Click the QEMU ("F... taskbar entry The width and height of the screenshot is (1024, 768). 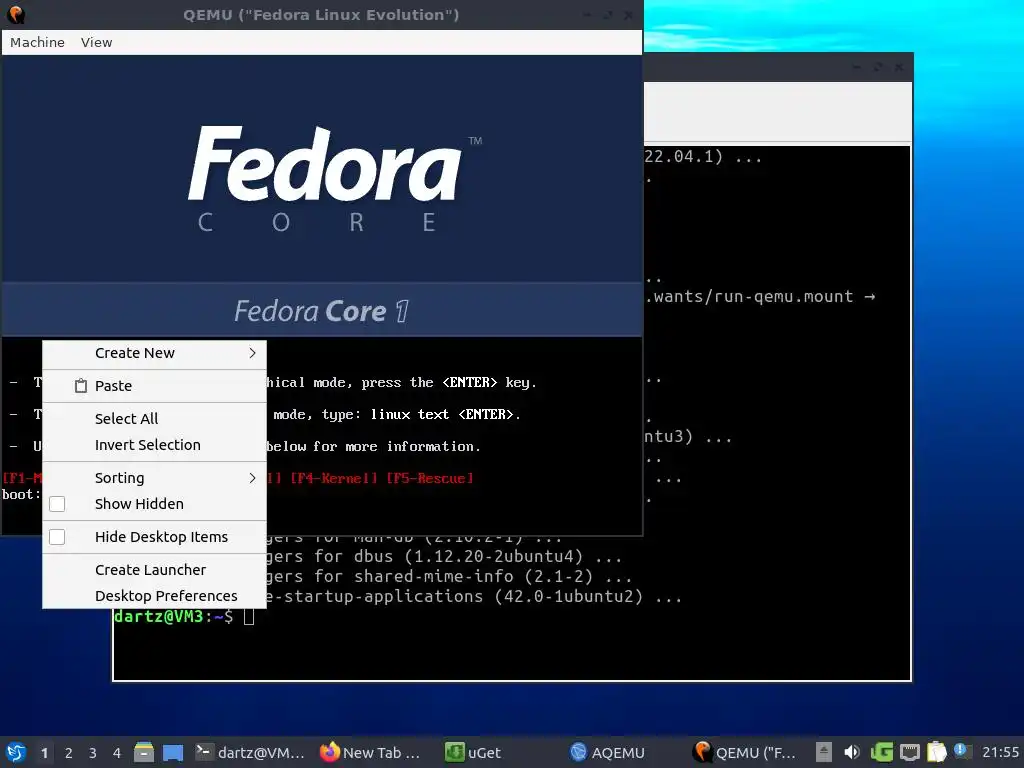point(744,752)
